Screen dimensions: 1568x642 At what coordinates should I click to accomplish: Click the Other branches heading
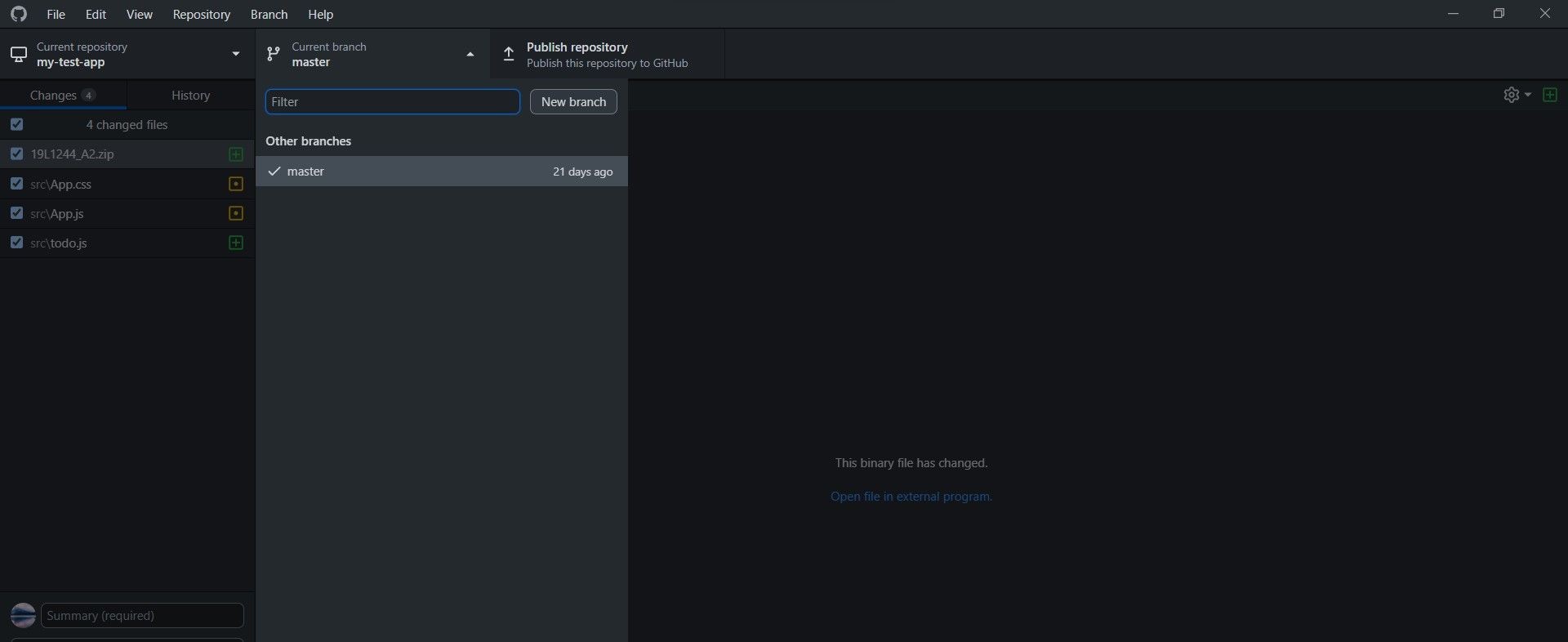pyautogui.click(x=308, y=141)
